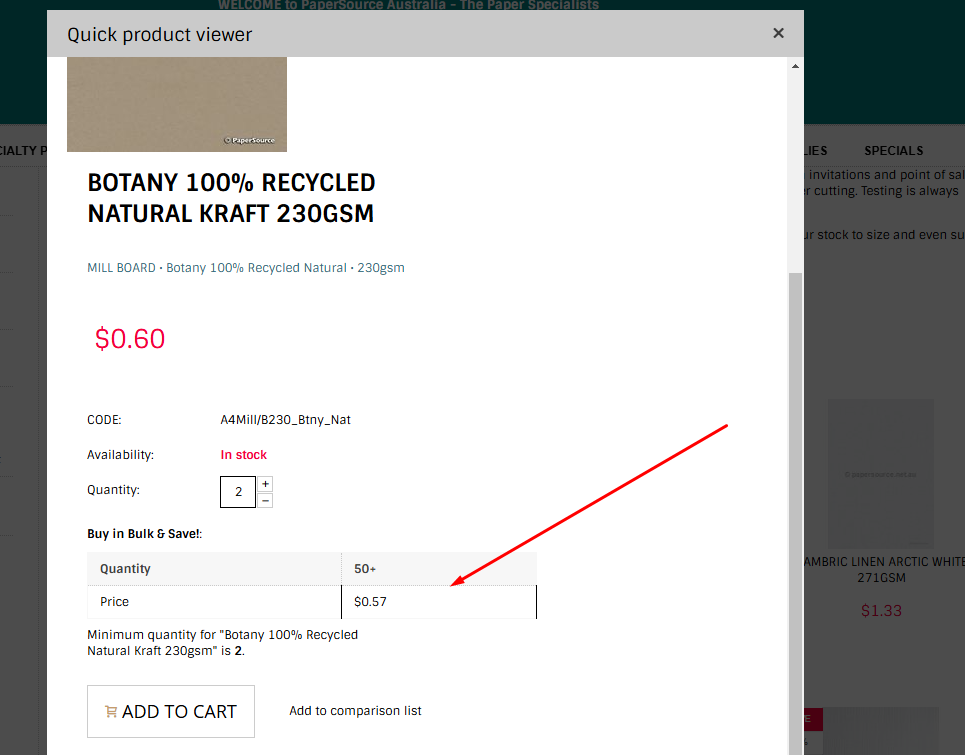
Task: Click the Quick product viewer dialog title
Action: tap(159, 34)
